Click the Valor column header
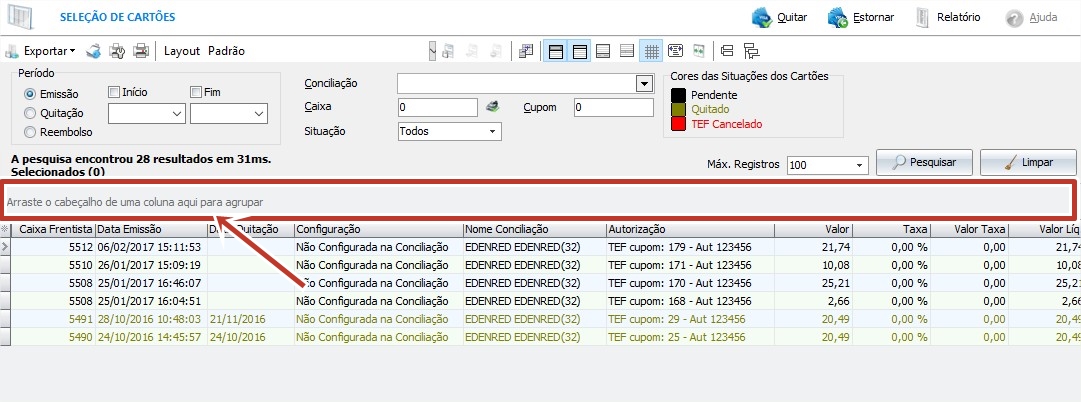 [814, 229]
